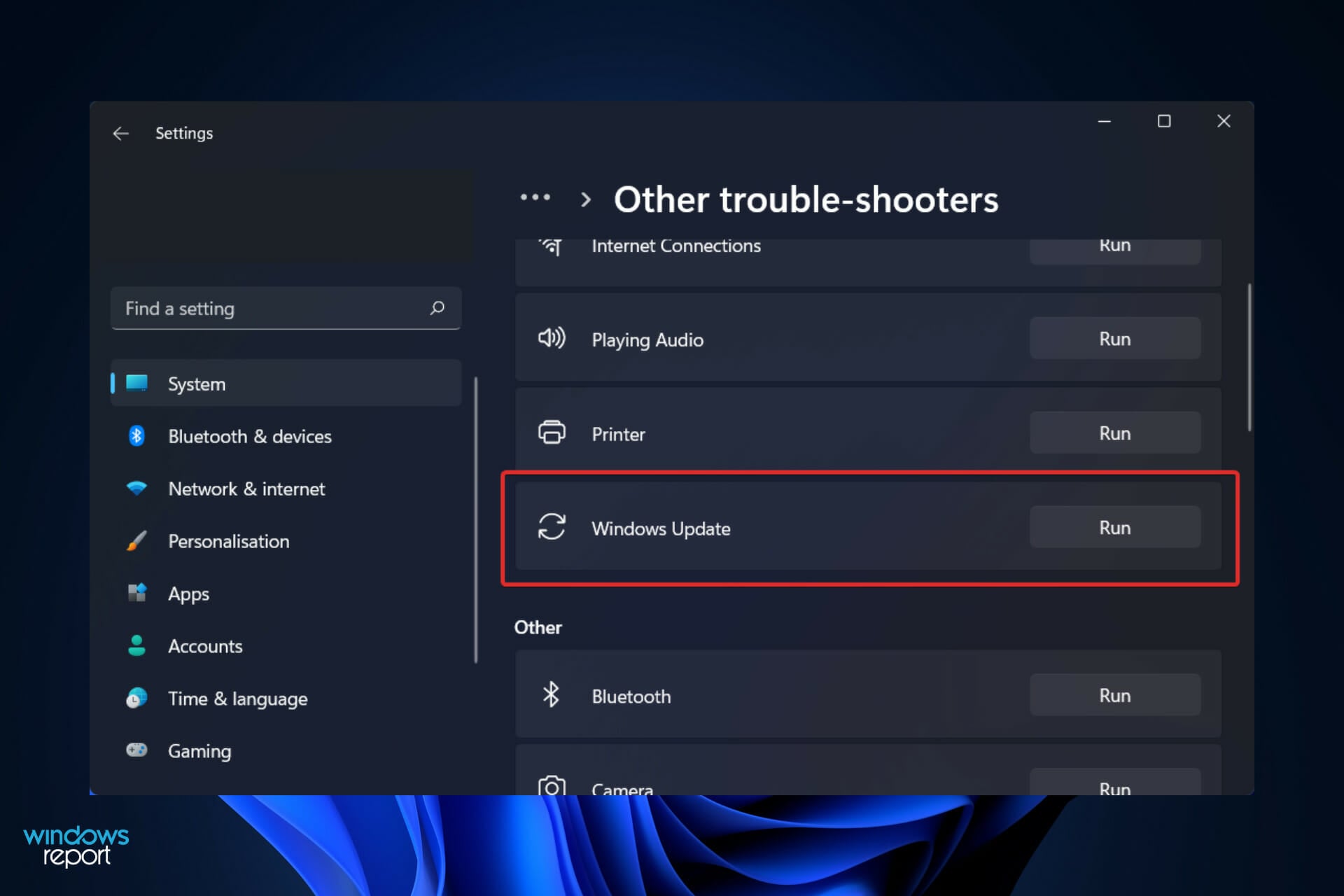
Task: Run the Printer troubleshooter
Action: pos(1115,433)
